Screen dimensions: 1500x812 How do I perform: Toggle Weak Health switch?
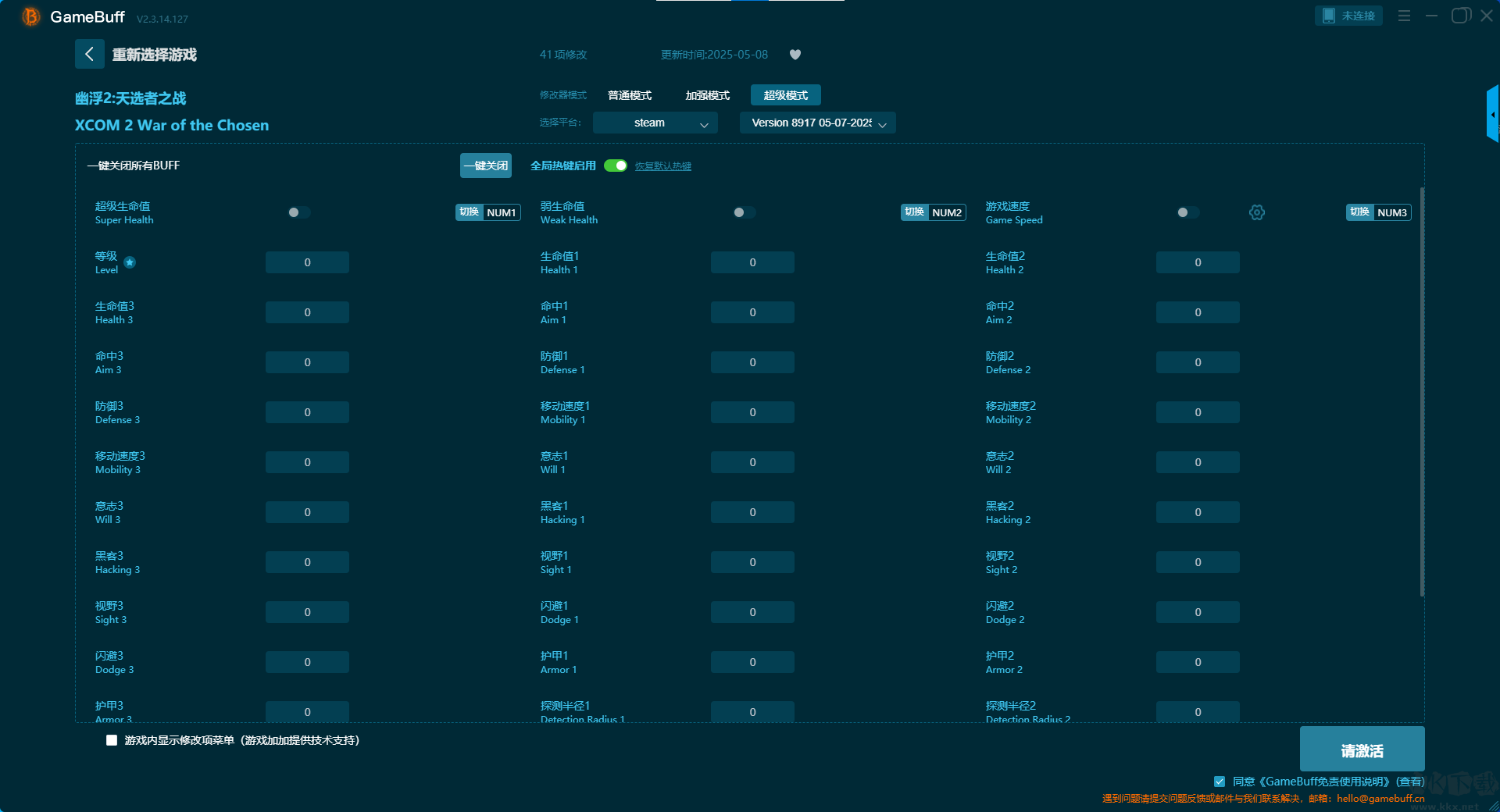744,212
